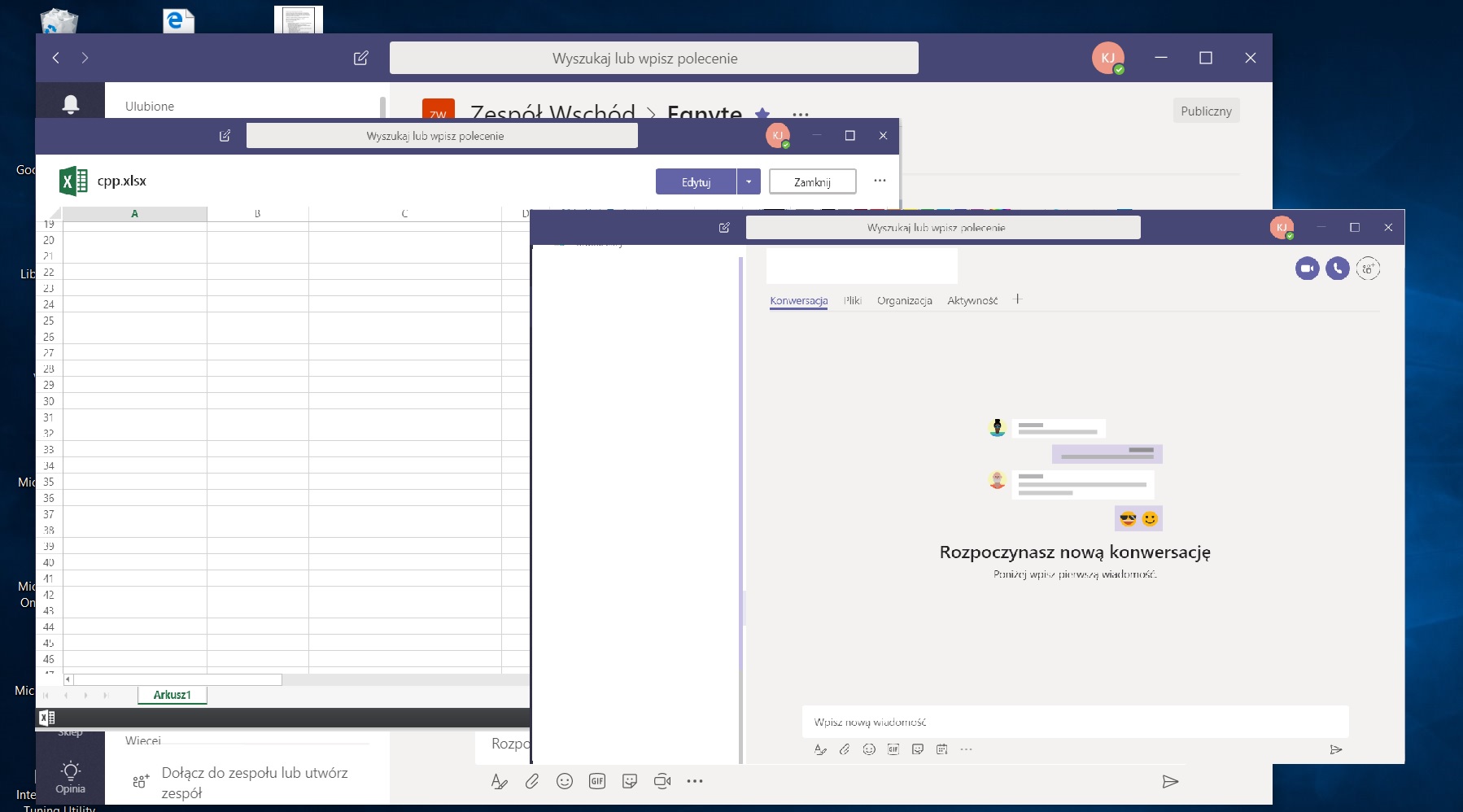Screen dimensions: 1463x812
Task: Click the spreadsheet horizontal scroll left arrow
Action: [68, 679]
